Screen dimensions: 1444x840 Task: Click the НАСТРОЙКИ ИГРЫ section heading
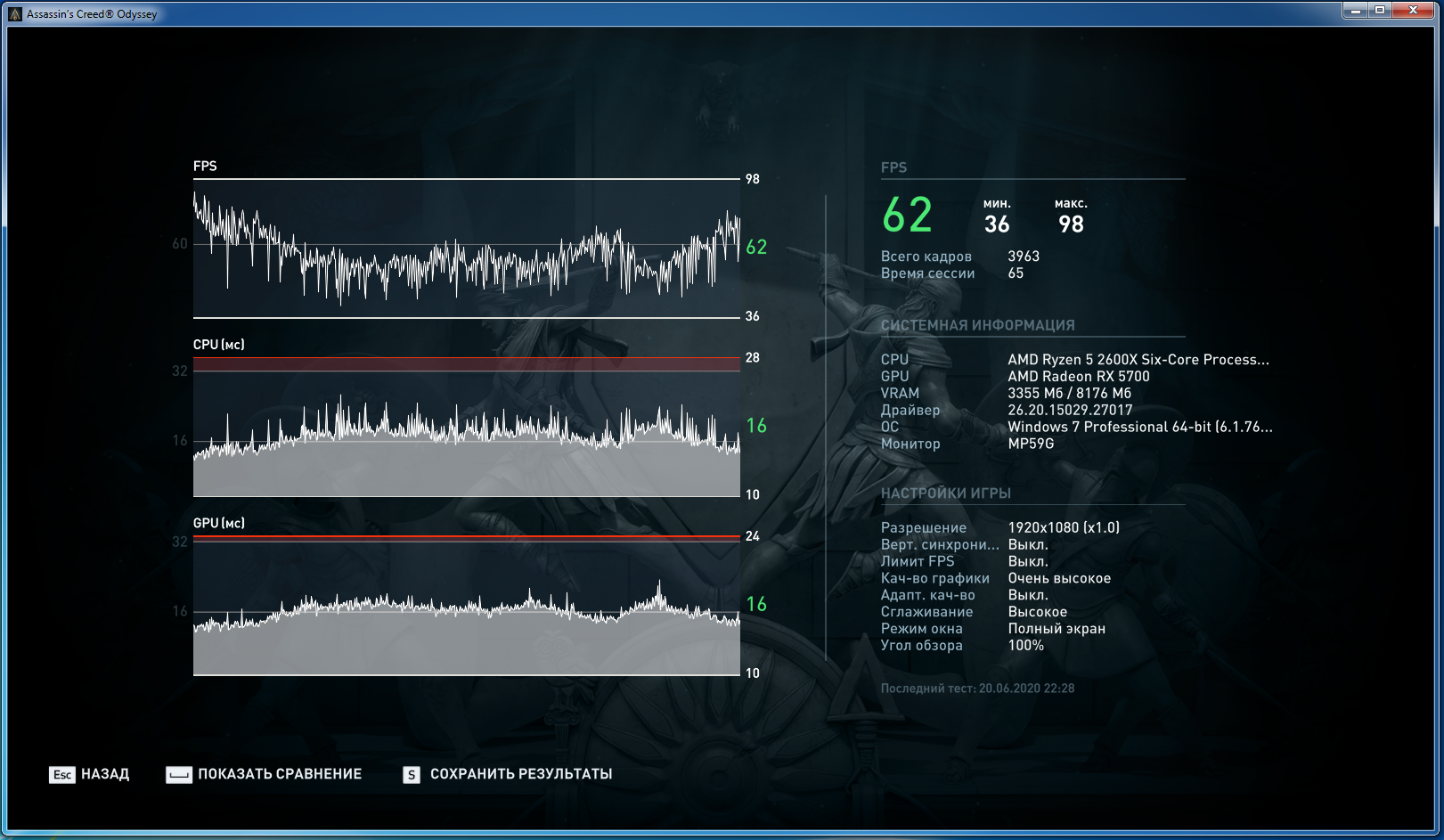coord(945,493)
